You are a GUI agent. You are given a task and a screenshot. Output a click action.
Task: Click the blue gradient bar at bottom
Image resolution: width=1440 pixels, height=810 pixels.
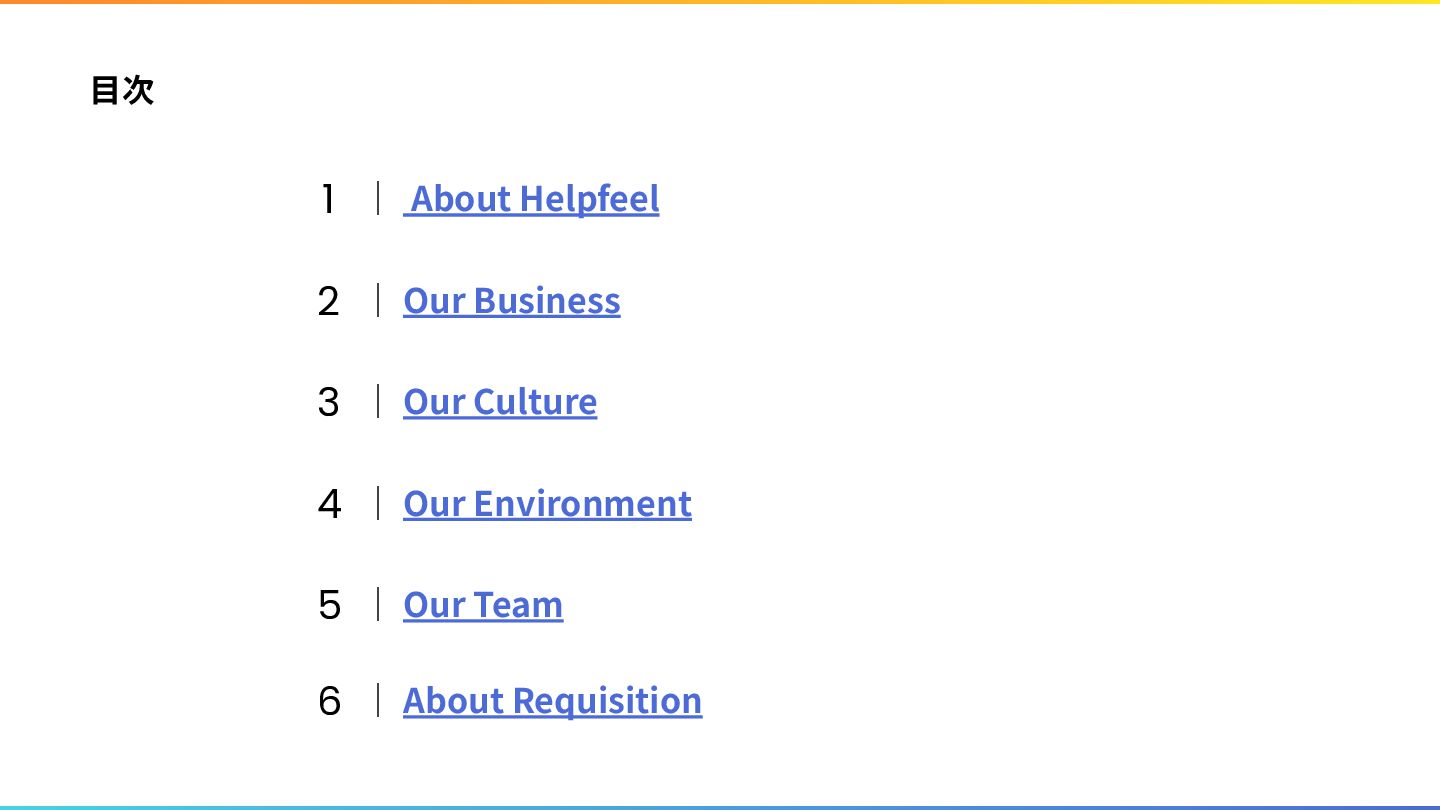pyautogui.click(x=720, y=808)
